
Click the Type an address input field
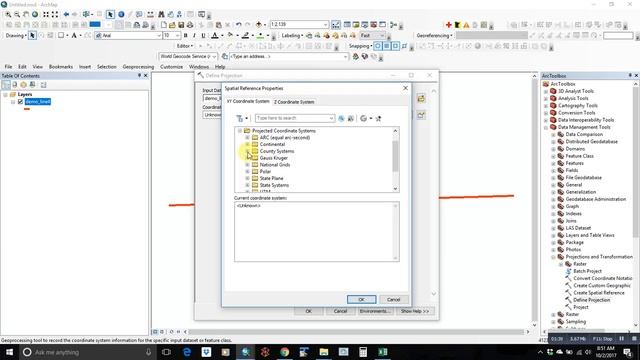click(x=289, y=56)
